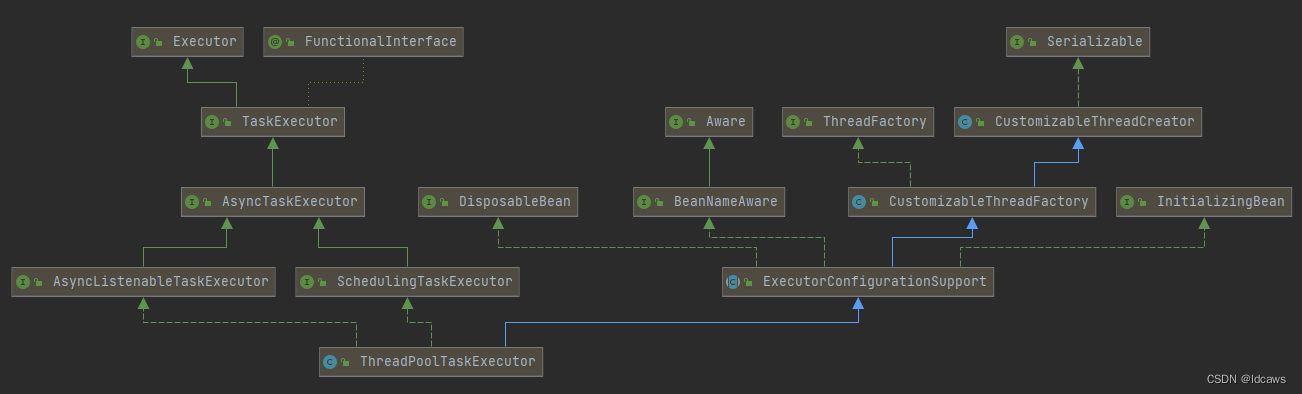Screen dimensions: 1302x394
Task: Click the visibility lock icon on DisposableBean
Action: [x=444, y=203]
